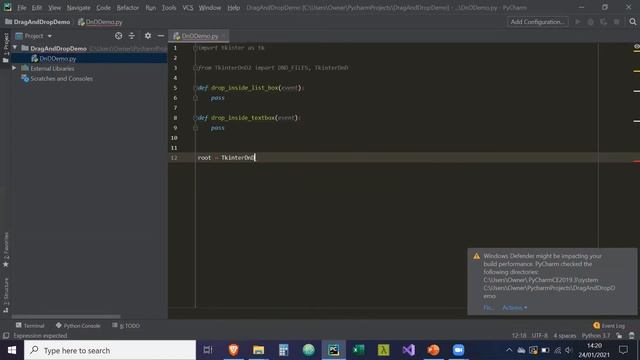The width and height of the screenshot is (640, 360).
Task: Open the Tools menu
Action: click(x=169, y=8)
